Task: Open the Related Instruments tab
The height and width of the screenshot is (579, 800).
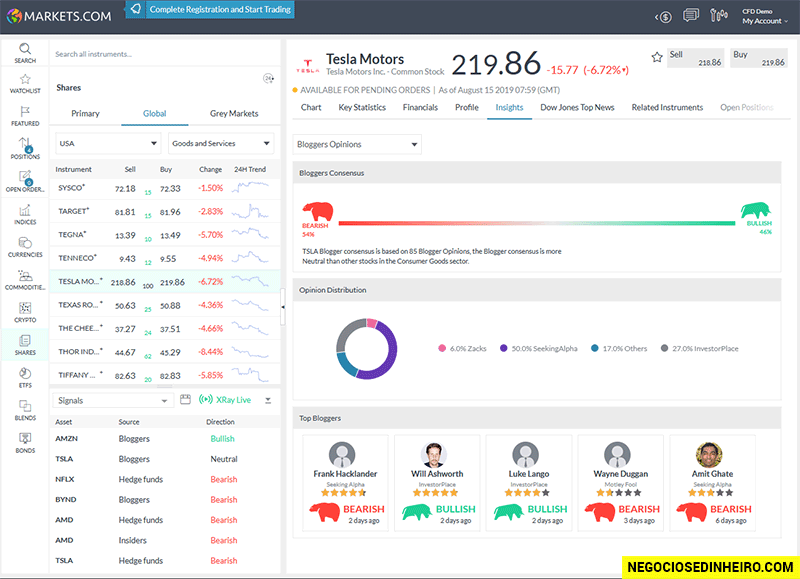Action: [x=667, y=107]
